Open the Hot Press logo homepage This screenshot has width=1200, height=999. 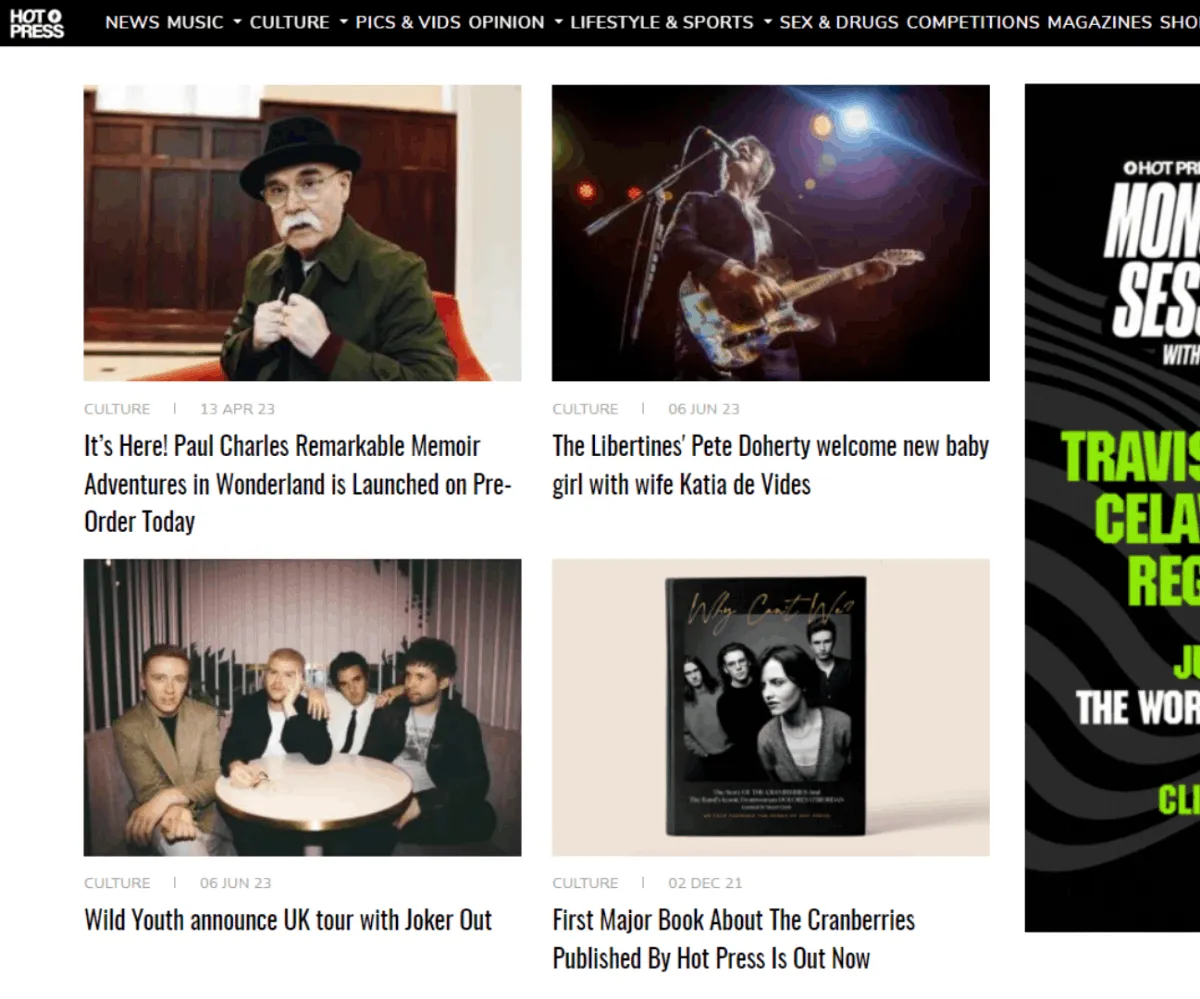[37, 22]
